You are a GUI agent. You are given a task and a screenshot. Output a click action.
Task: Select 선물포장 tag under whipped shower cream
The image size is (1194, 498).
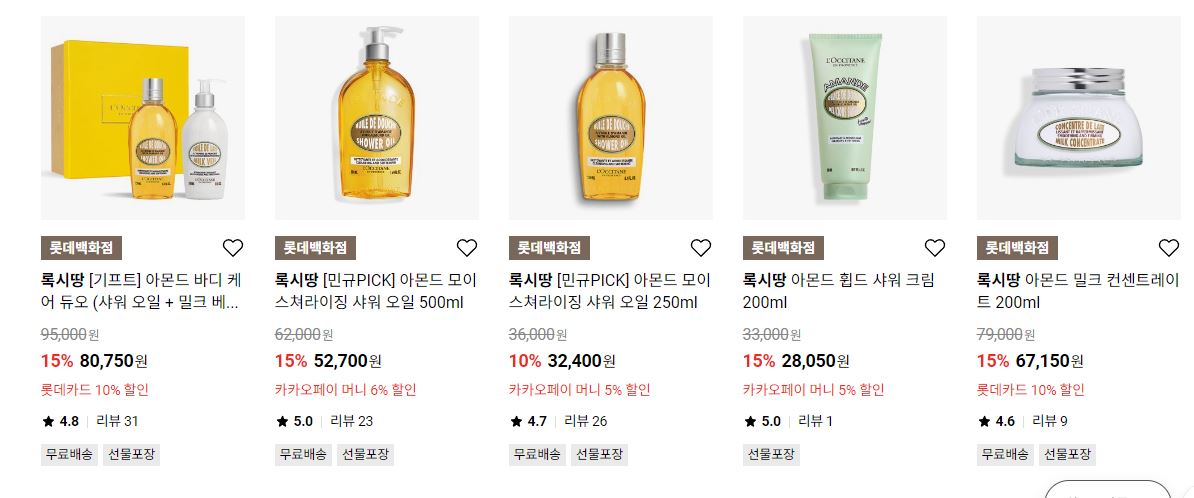[x=771, y=455]
